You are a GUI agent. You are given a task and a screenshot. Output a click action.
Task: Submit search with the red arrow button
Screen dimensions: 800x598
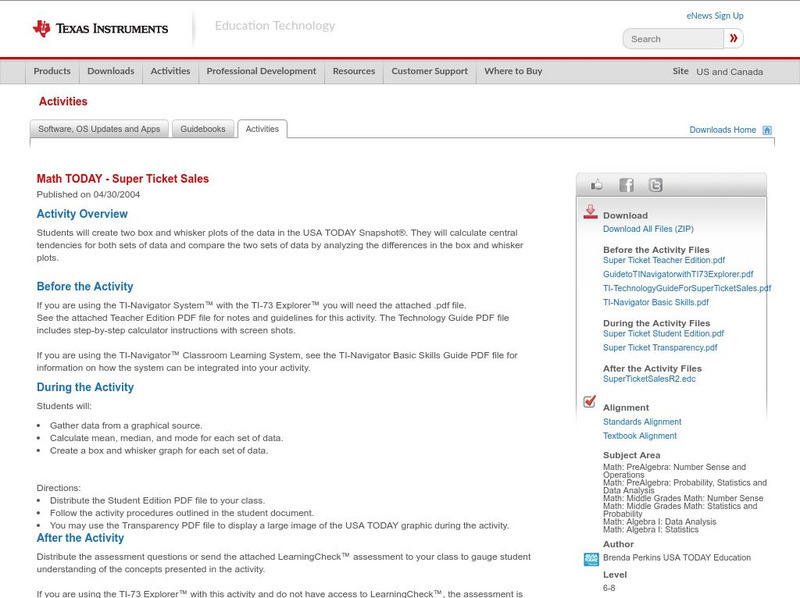click(733, 38)
